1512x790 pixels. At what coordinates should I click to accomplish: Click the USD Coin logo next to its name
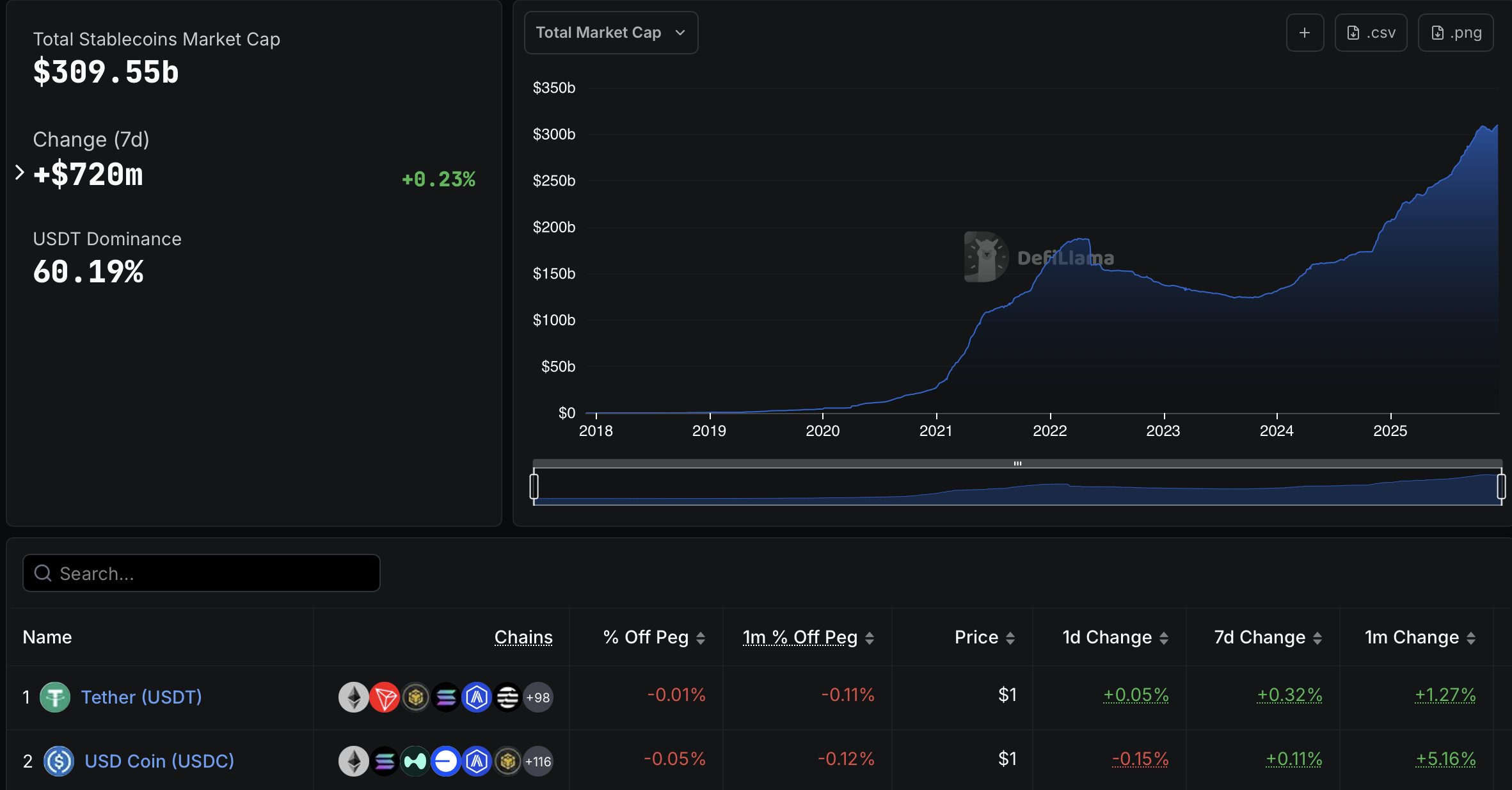point(59,761)
